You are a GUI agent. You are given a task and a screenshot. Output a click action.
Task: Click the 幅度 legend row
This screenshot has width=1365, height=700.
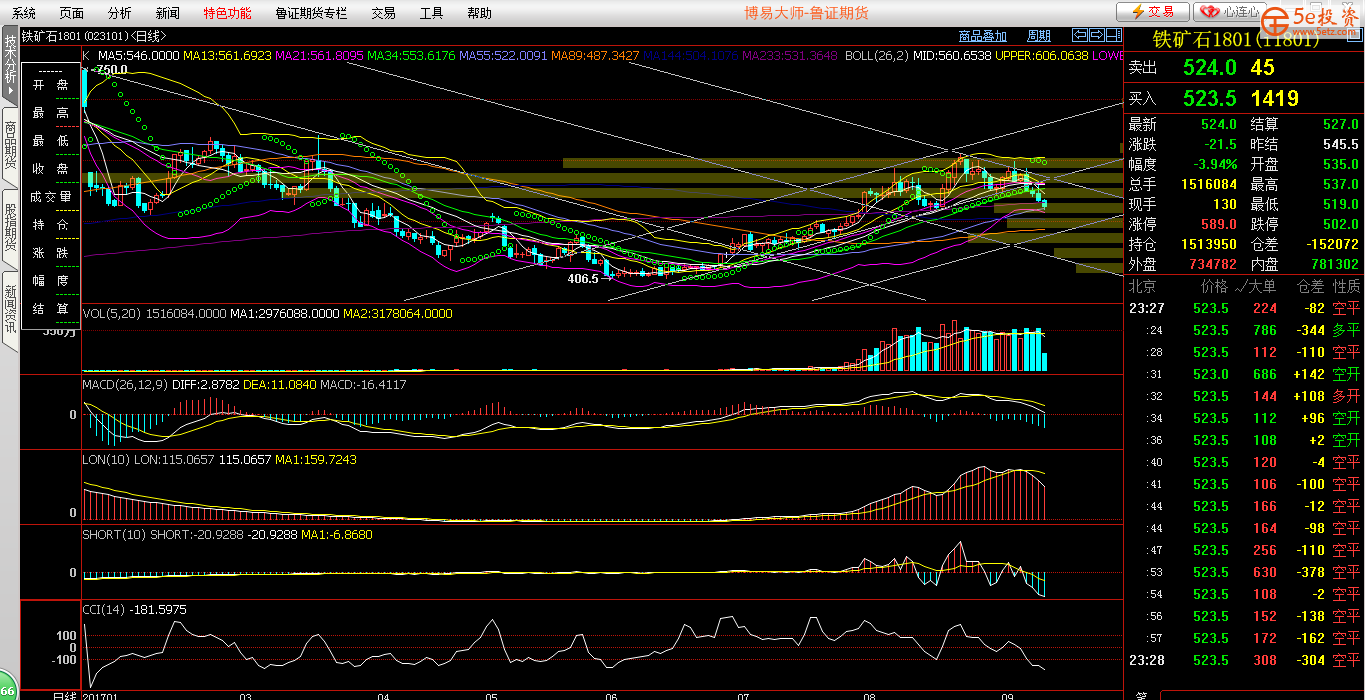(x=51, y=281)
